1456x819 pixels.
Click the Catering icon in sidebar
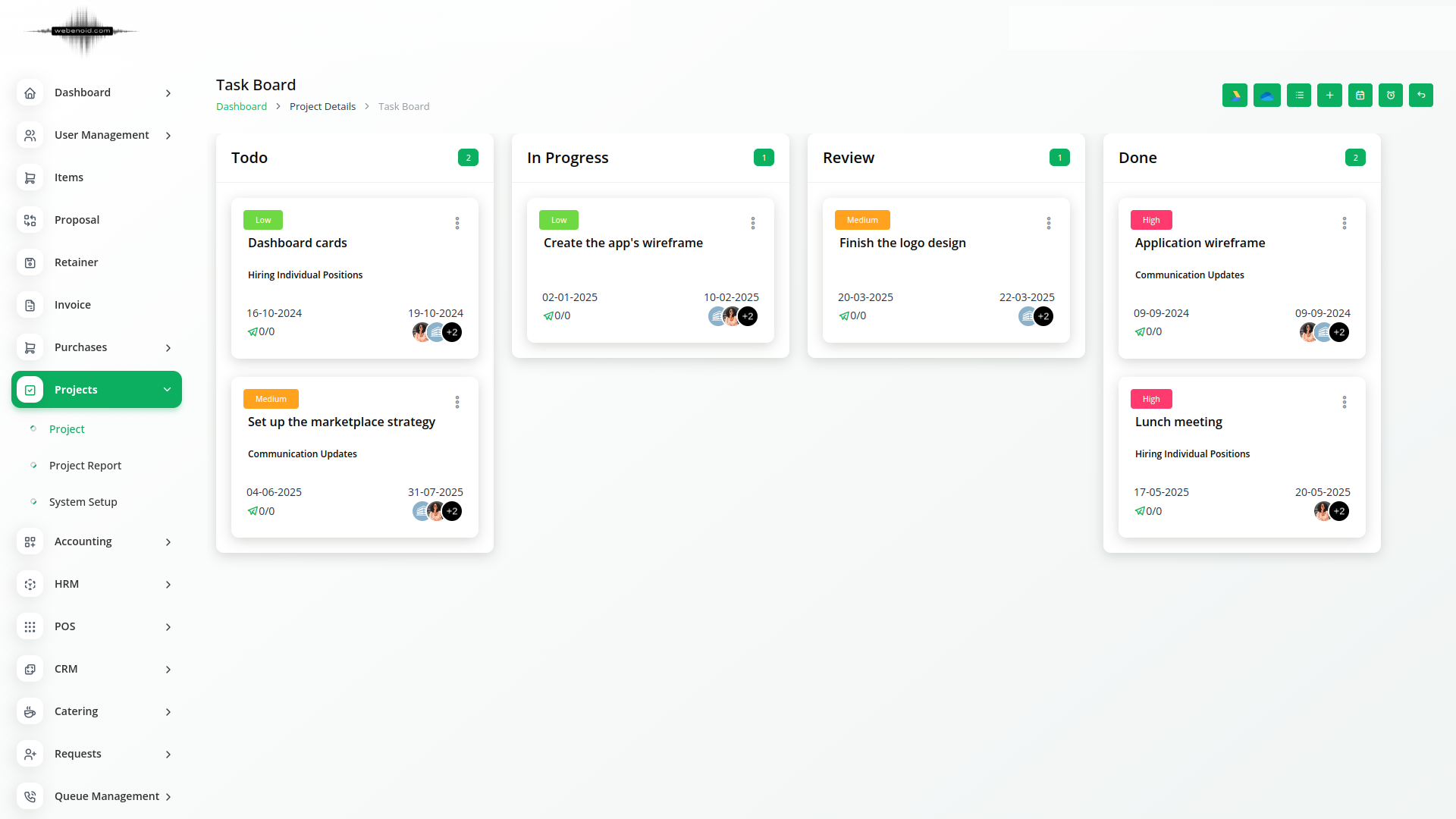(30, 711)
